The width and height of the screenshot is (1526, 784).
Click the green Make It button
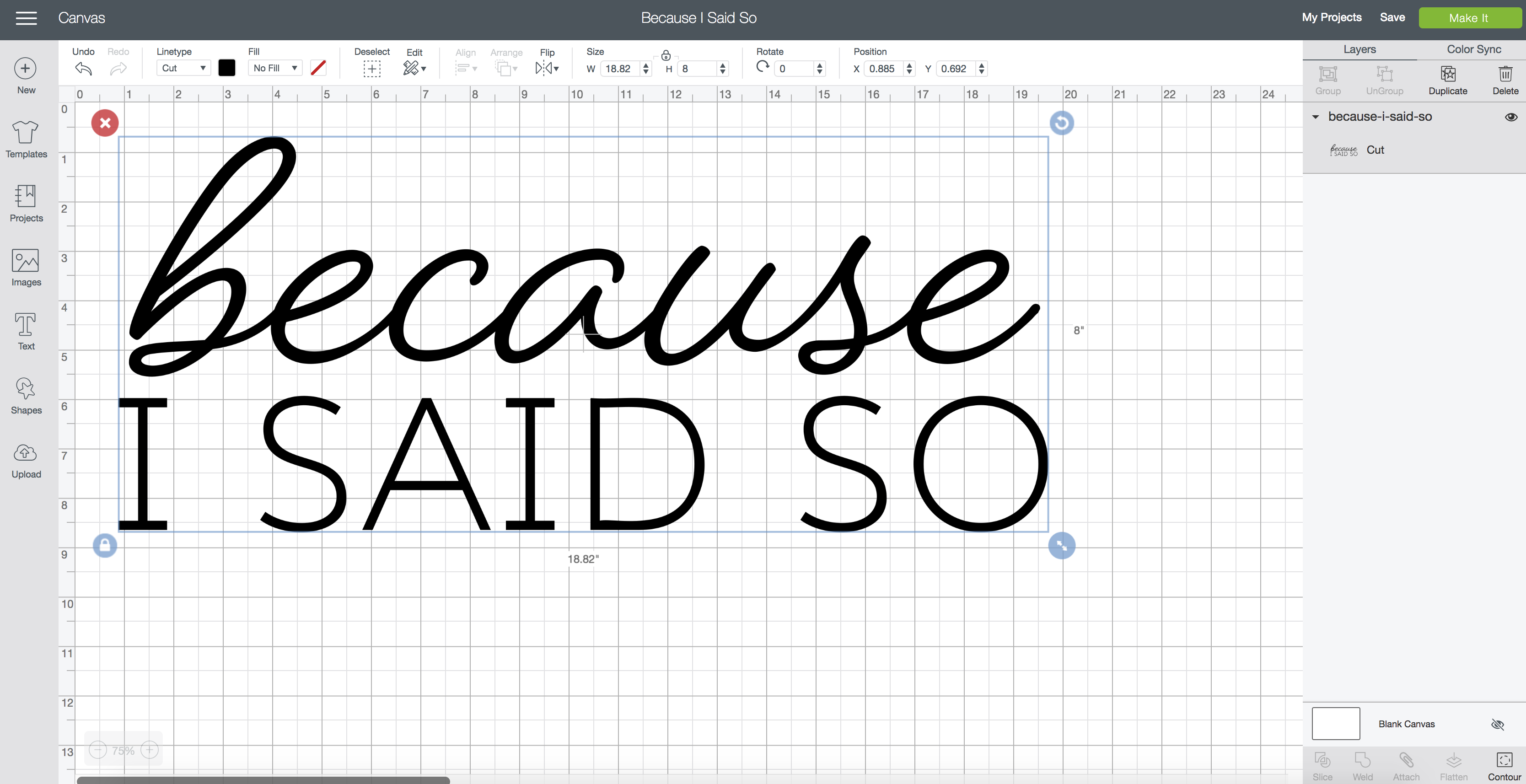pyautogui.click(x=1469, y=18)
